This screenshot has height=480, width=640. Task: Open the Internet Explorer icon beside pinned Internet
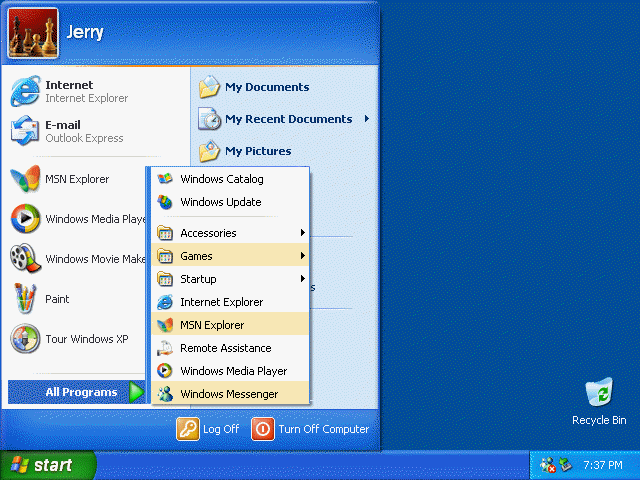click(x=25, y=91)
